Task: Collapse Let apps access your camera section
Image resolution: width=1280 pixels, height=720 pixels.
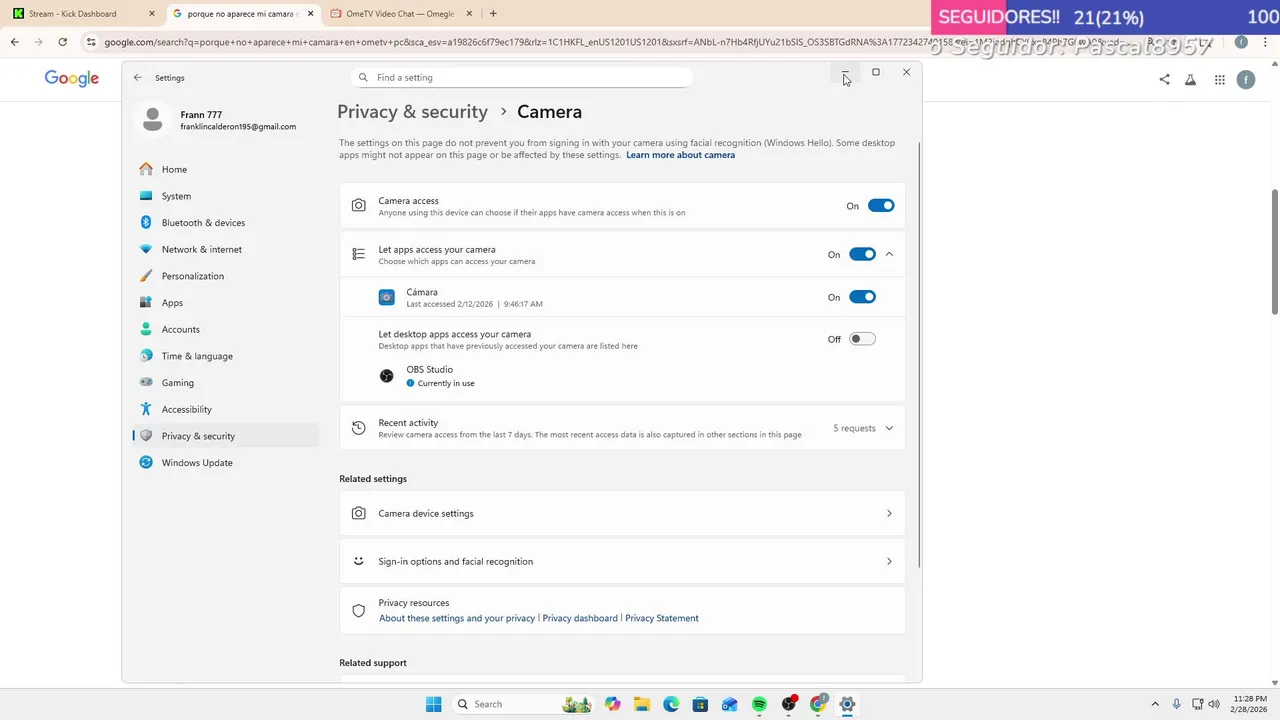Action: click(x=889, y=254)
